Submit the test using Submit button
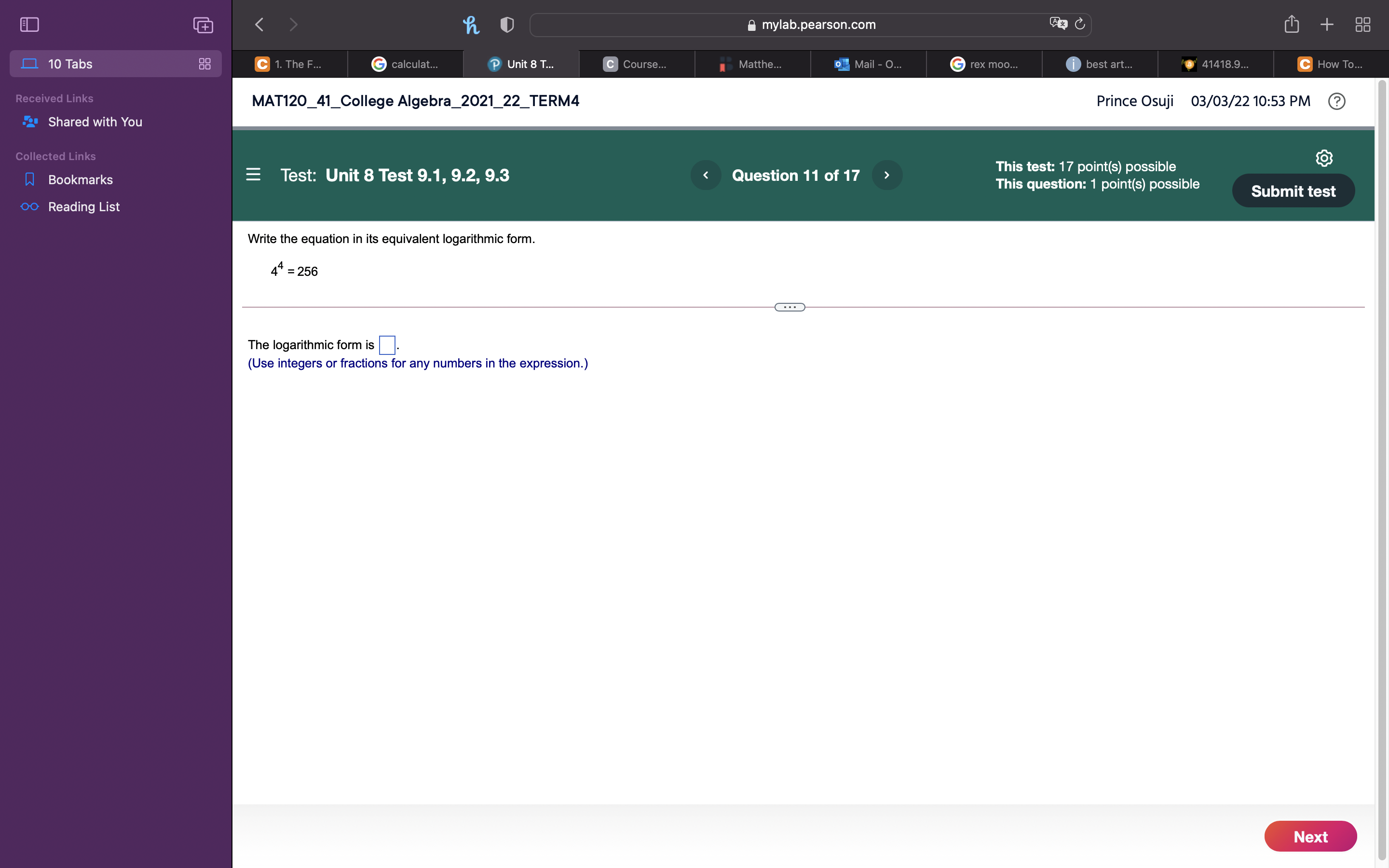Screen dimensions: 1389x868 point(1293,190)
